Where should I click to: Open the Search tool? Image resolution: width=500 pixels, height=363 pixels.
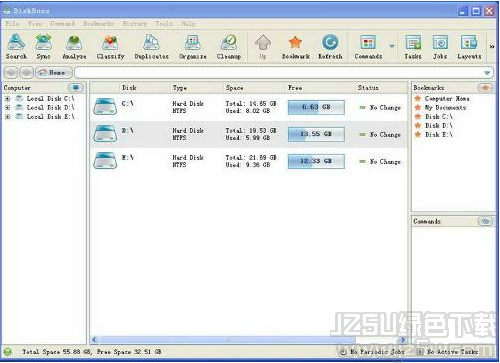click(16, 47)
